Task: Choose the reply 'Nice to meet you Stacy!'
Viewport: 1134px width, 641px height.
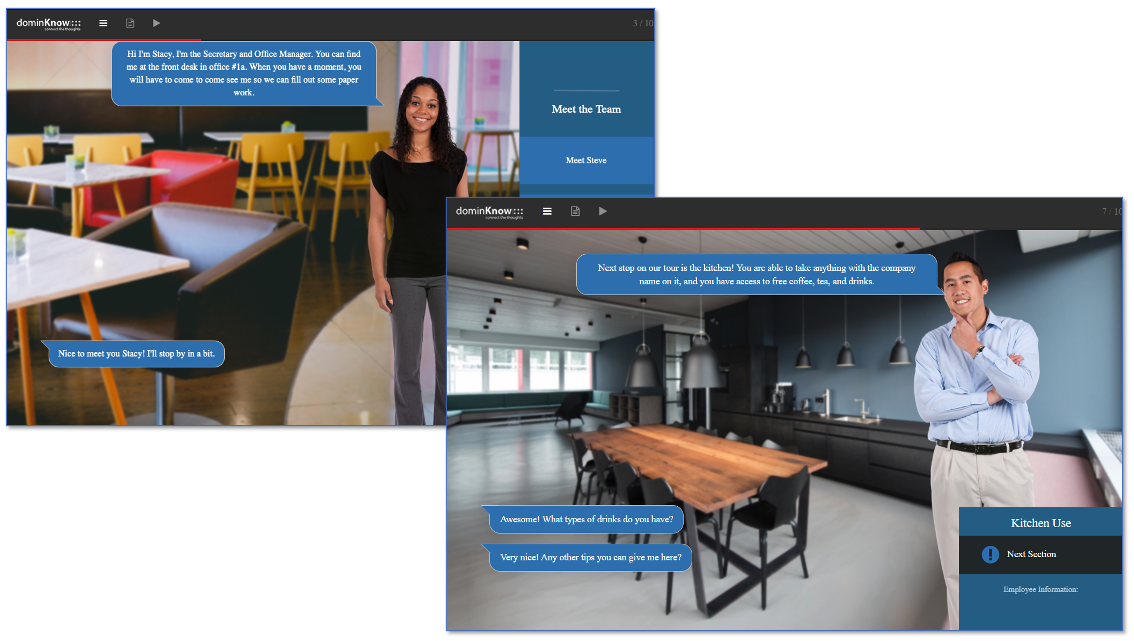Action: coord(135,354)
